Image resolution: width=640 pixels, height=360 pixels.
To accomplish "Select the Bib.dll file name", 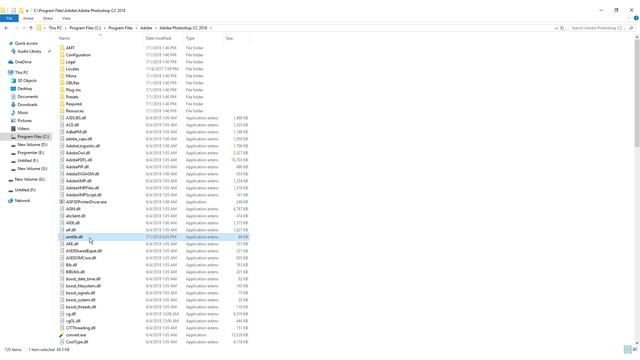I will pos(71,265).
